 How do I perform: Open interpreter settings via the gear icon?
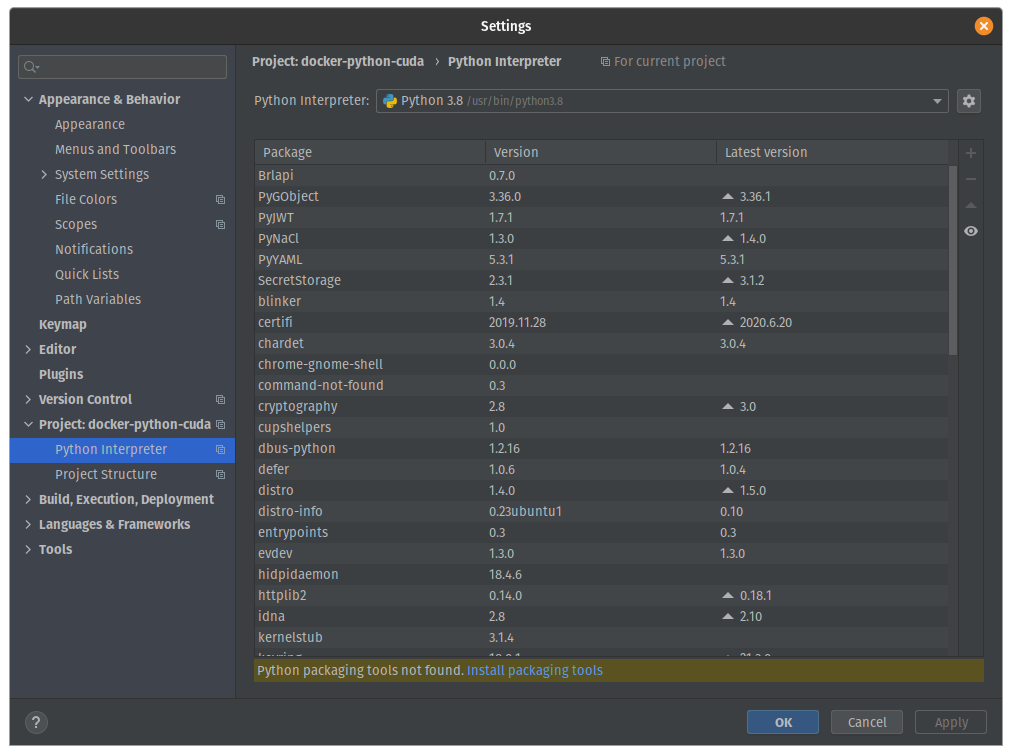pyautogui.click(x=968, y=101)
